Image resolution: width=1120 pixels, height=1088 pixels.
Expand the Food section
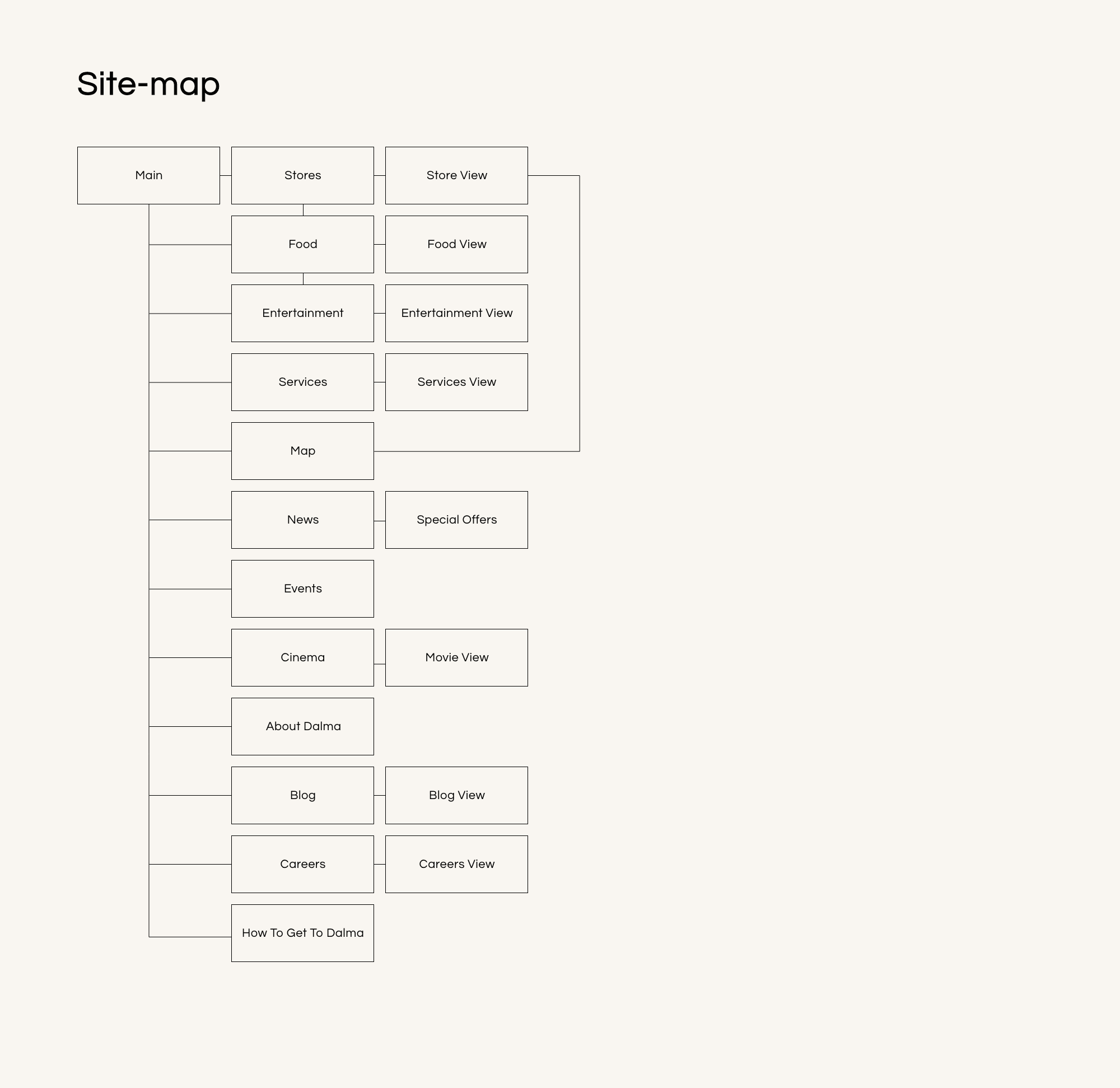pyautogui.click(x=302, y=244)
